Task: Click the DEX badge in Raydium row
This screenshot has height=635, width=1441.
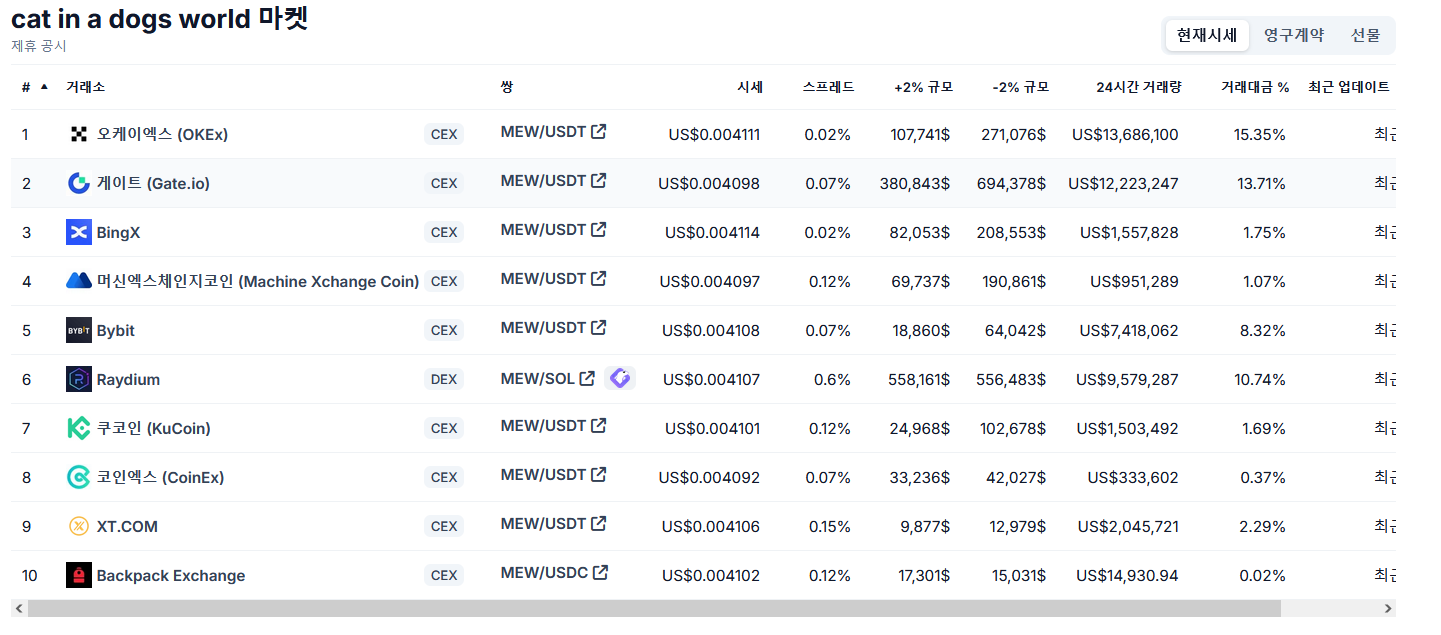Action: [x=444, y=379]
